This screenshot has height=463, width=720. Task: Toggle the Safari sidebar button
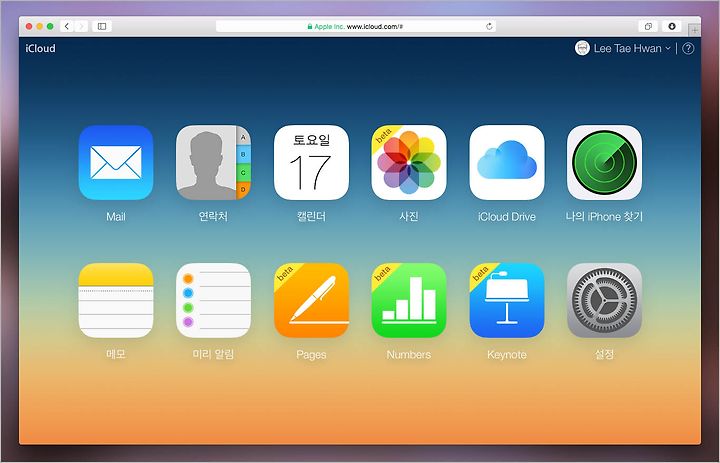[x=102, y=26]
